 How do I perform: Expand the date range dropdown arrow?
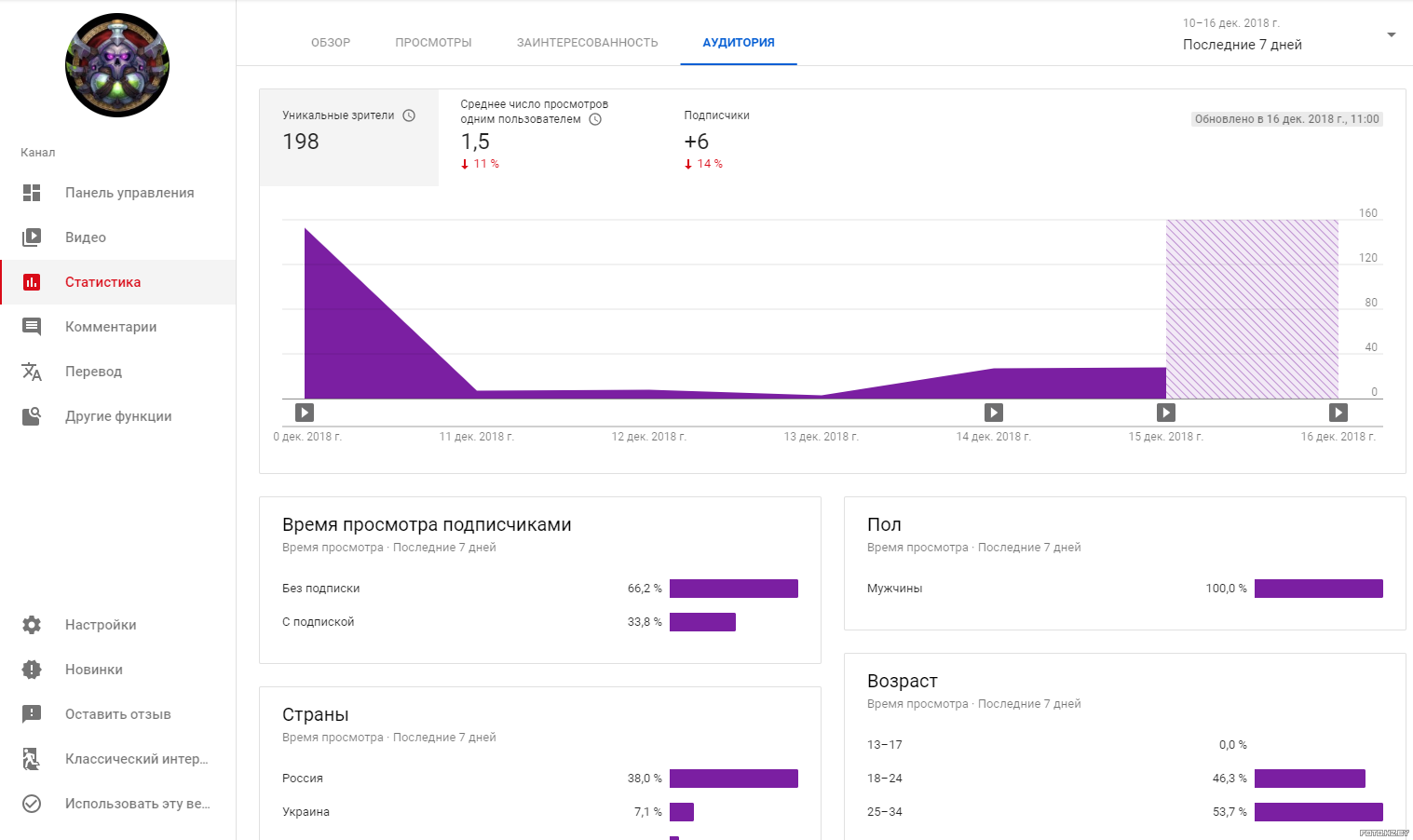coord(1392,34)
